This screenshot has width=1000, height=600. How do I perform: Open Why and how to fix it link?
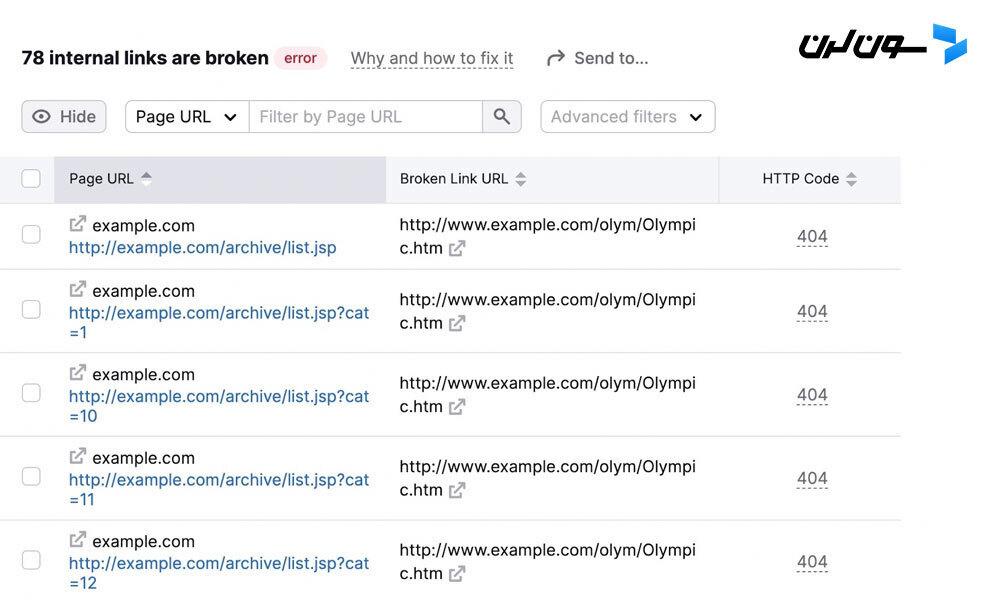point(432,59)
